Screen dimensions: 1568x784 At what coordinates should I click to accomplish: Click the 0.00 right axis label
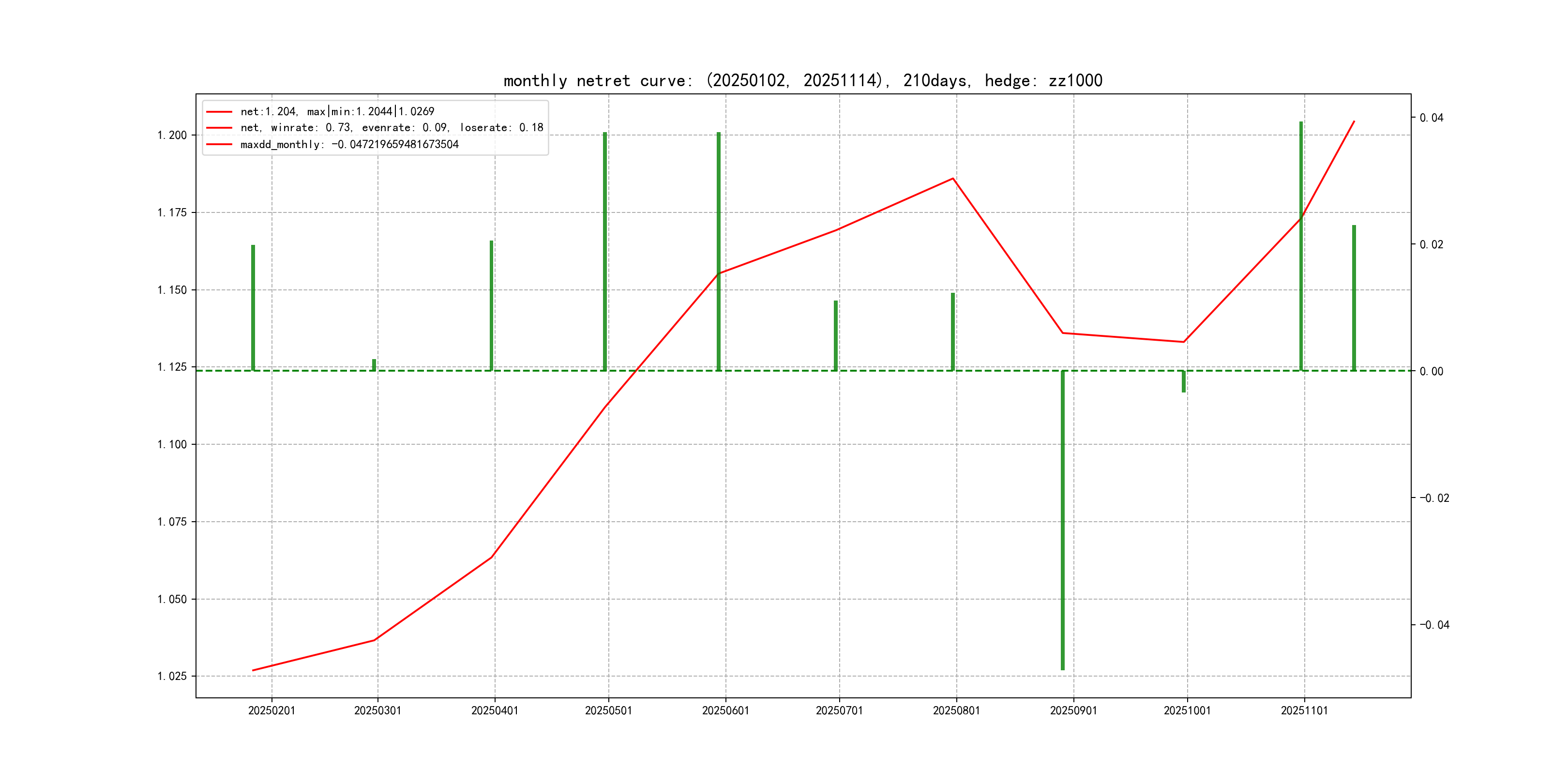point(1431,371)
